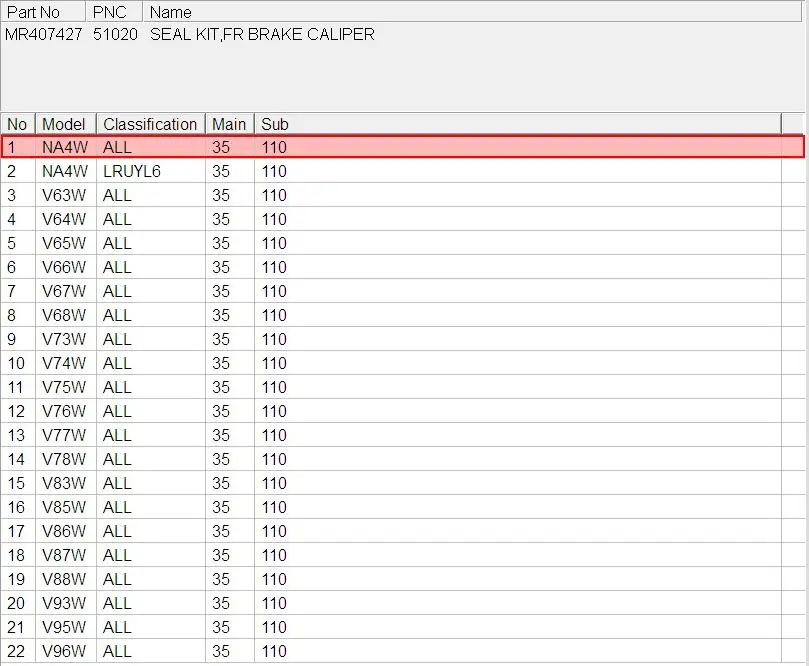Select model V74W in row 10
This screenshot has height=666, width=809.
click(64, 363)
